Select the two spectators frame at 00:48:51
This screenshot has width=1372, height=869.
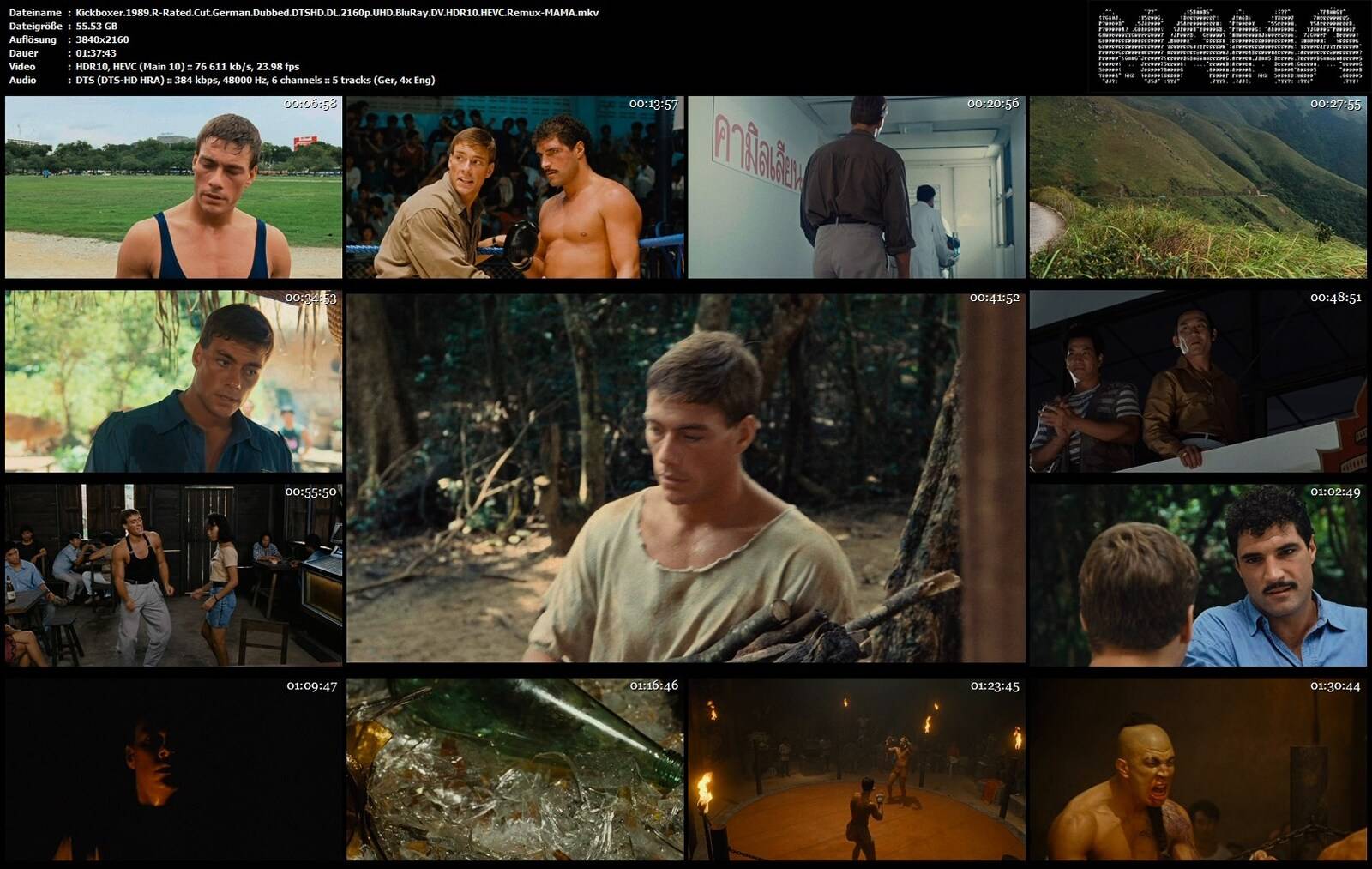[x=1198, y=381]
